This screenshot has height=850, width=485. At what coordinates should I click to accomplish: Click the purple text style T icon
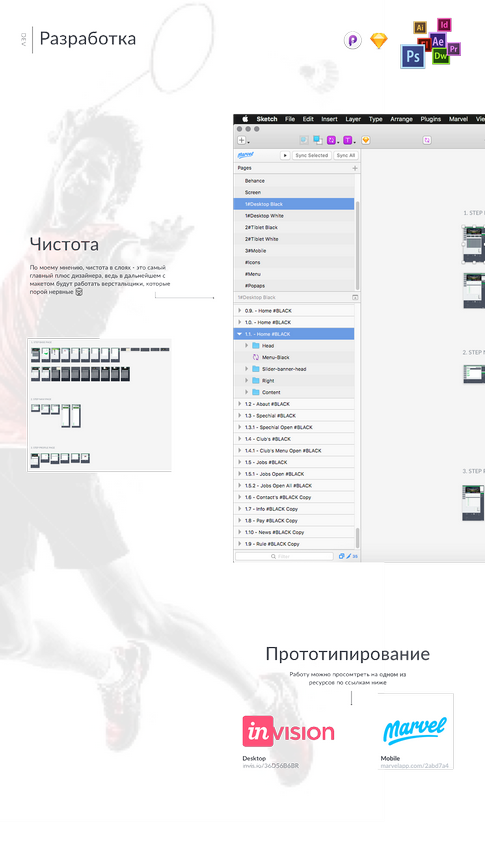347,140
